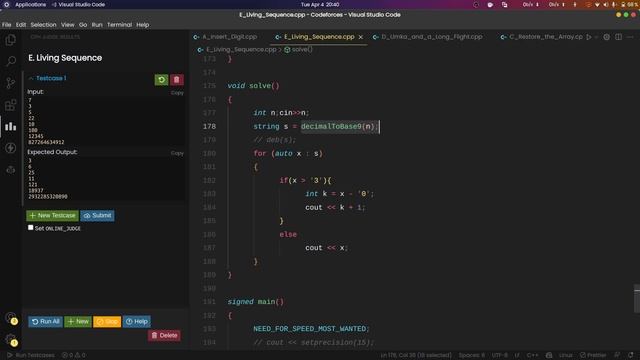Click the blue Help button
Screen dimensions: 640x360
click(x=137, y=322)
